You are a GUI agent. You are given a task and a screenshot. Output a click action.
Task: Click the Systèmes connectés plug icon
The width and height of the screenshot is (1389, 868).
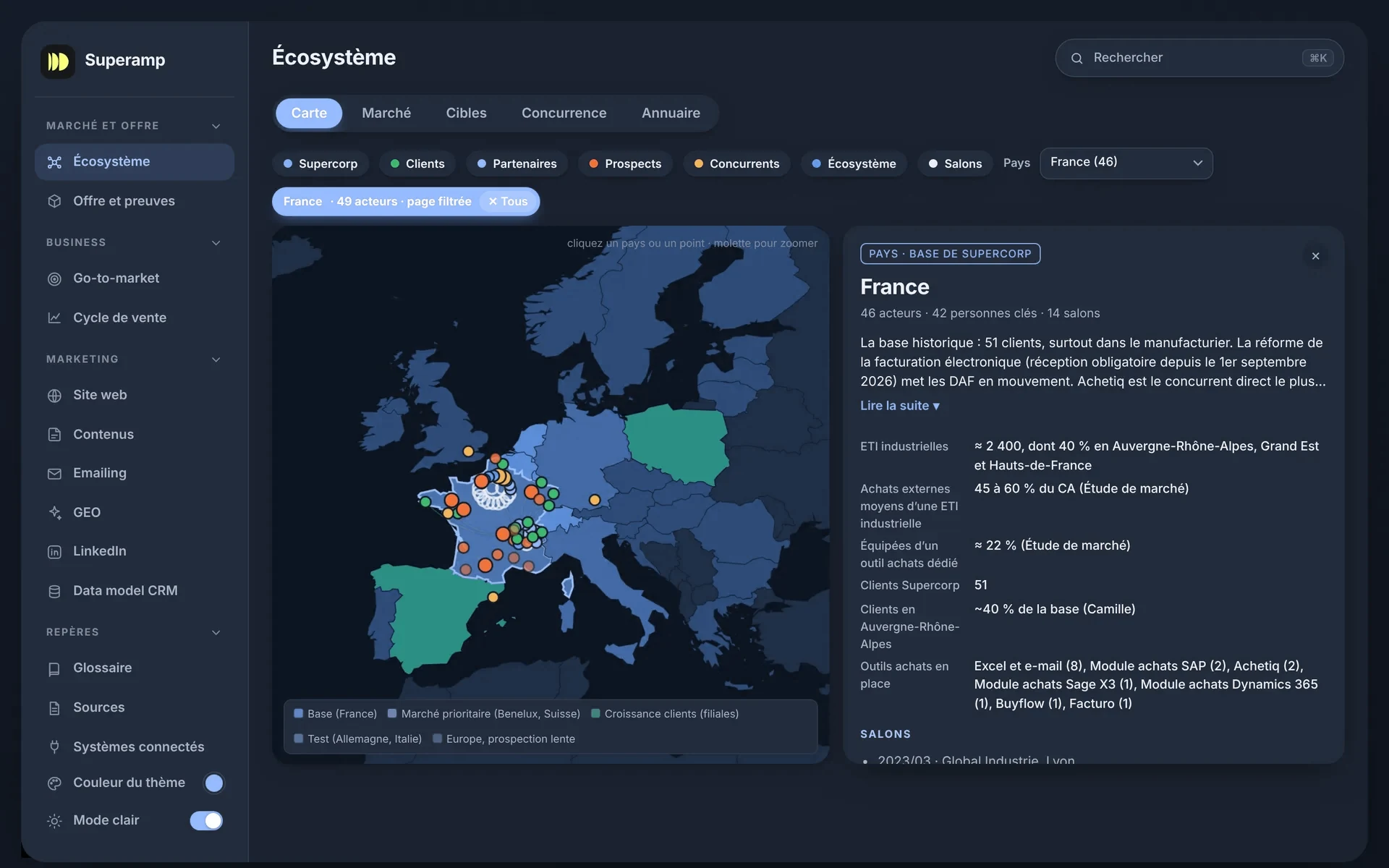point(54,747)
